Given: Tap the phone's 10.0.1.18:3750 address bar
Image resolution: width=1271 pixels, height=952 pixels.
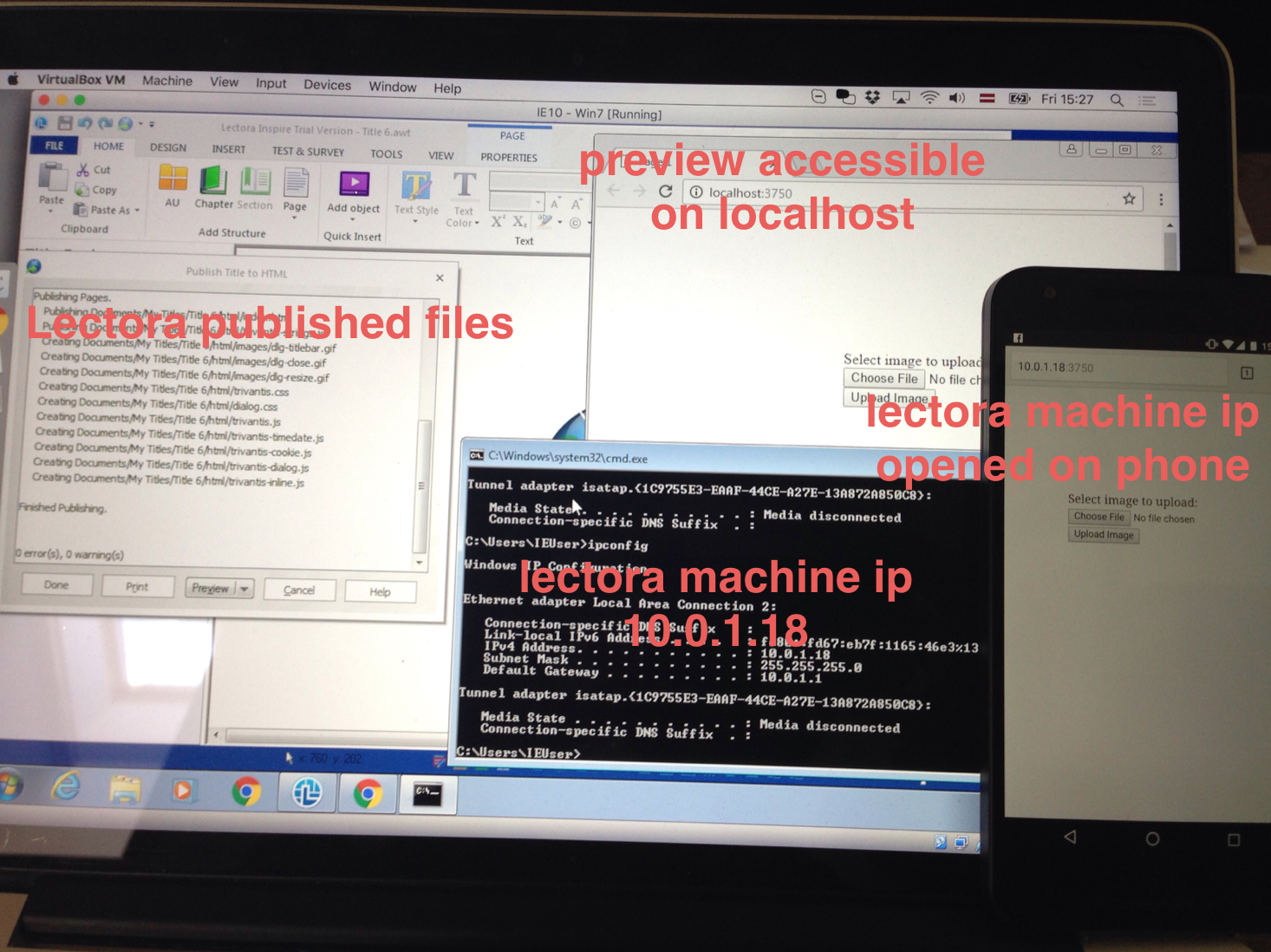Looking at the screenshot, I should (1117, 368).
